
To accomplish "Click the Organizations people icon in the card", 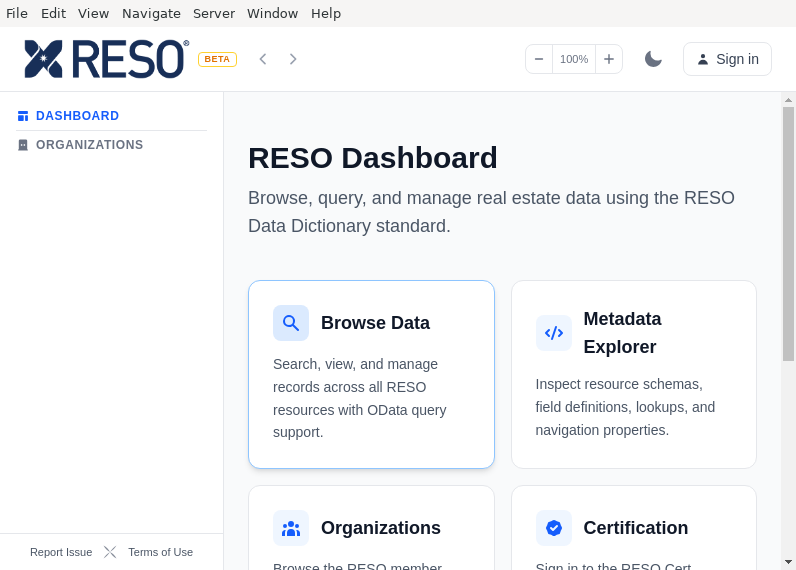I will coord(291,528).
